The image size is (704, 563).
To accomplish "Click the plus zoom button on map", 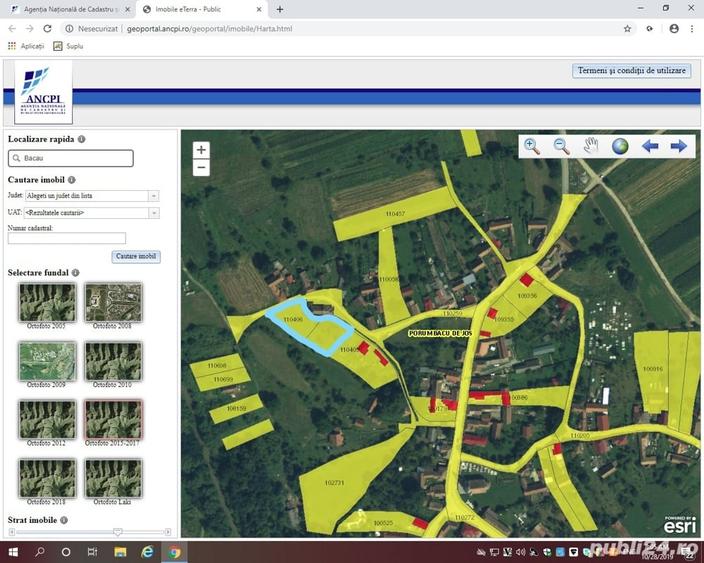I will coord(201,150).
